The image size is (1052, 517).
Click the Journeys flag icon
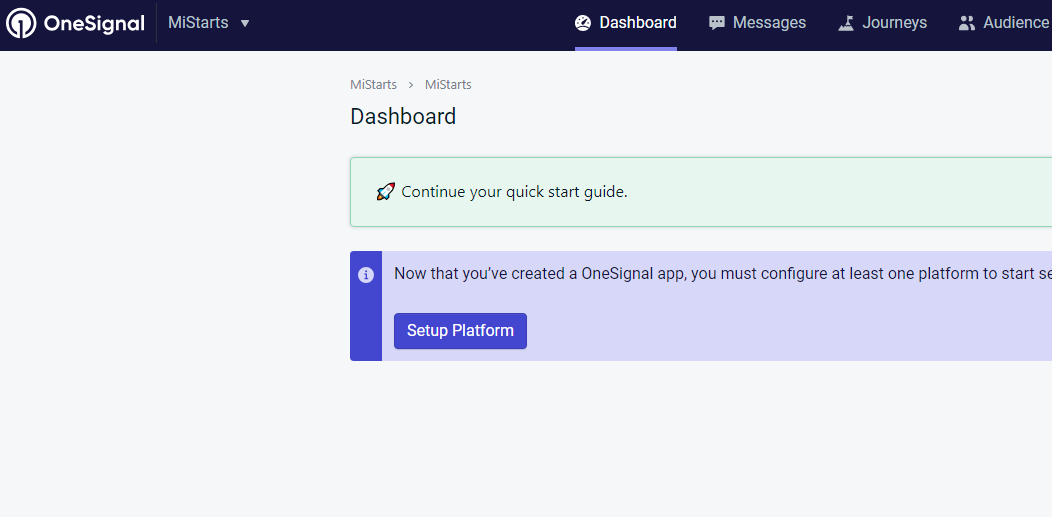point(846,23)
